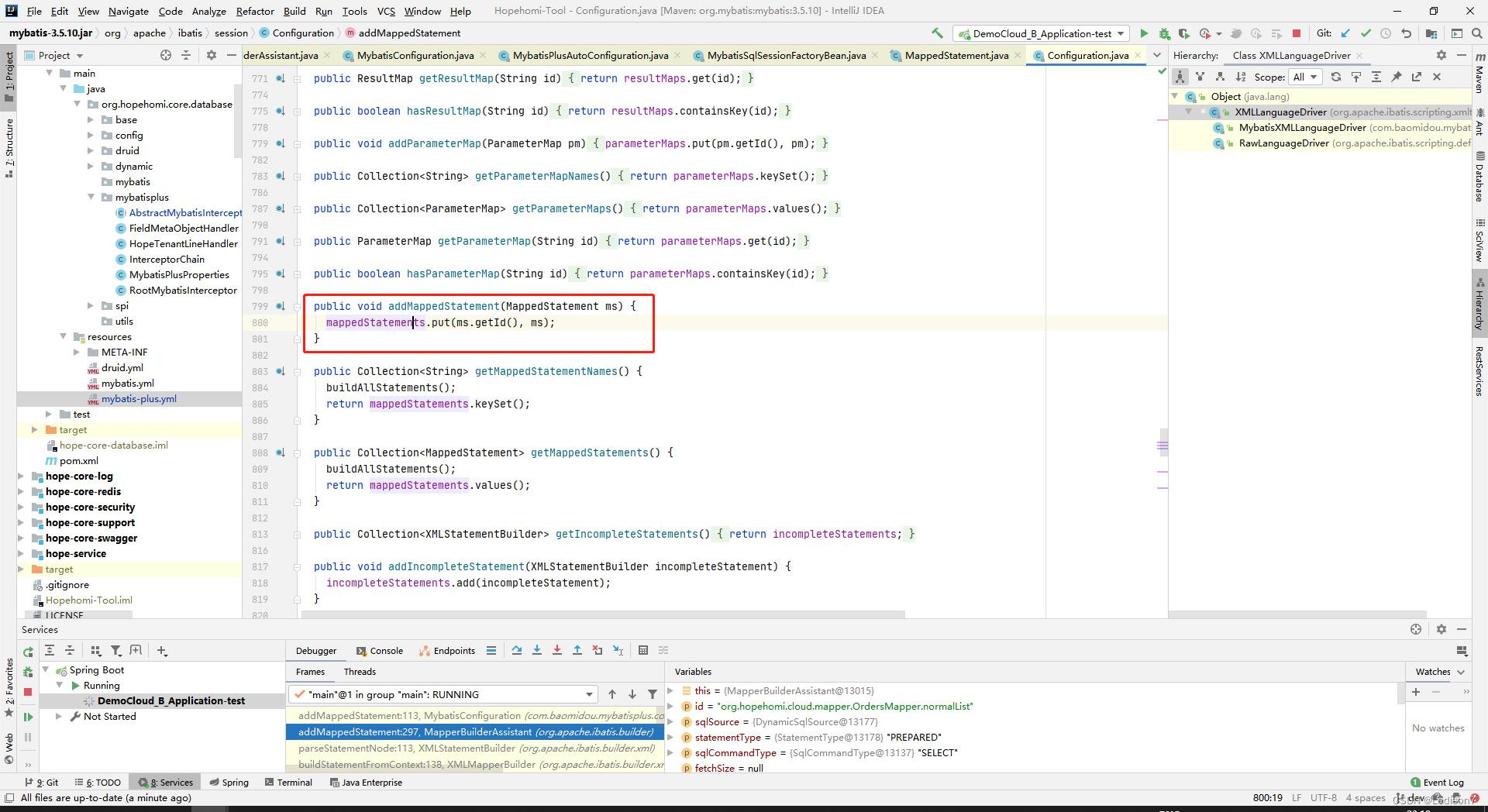Click Git Commit green checkmark icon
The width and height of the screenshot is (1488, 812).
click(x=1366, y=33)
